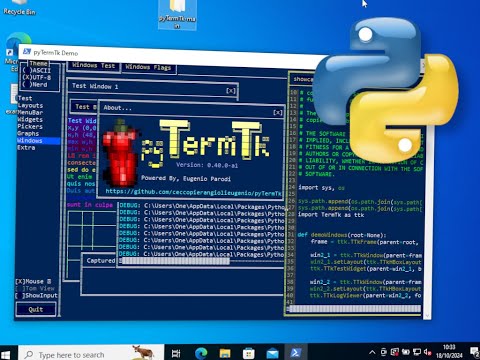
Task: Open notifications center icon
Action: [x=474, y=352]
